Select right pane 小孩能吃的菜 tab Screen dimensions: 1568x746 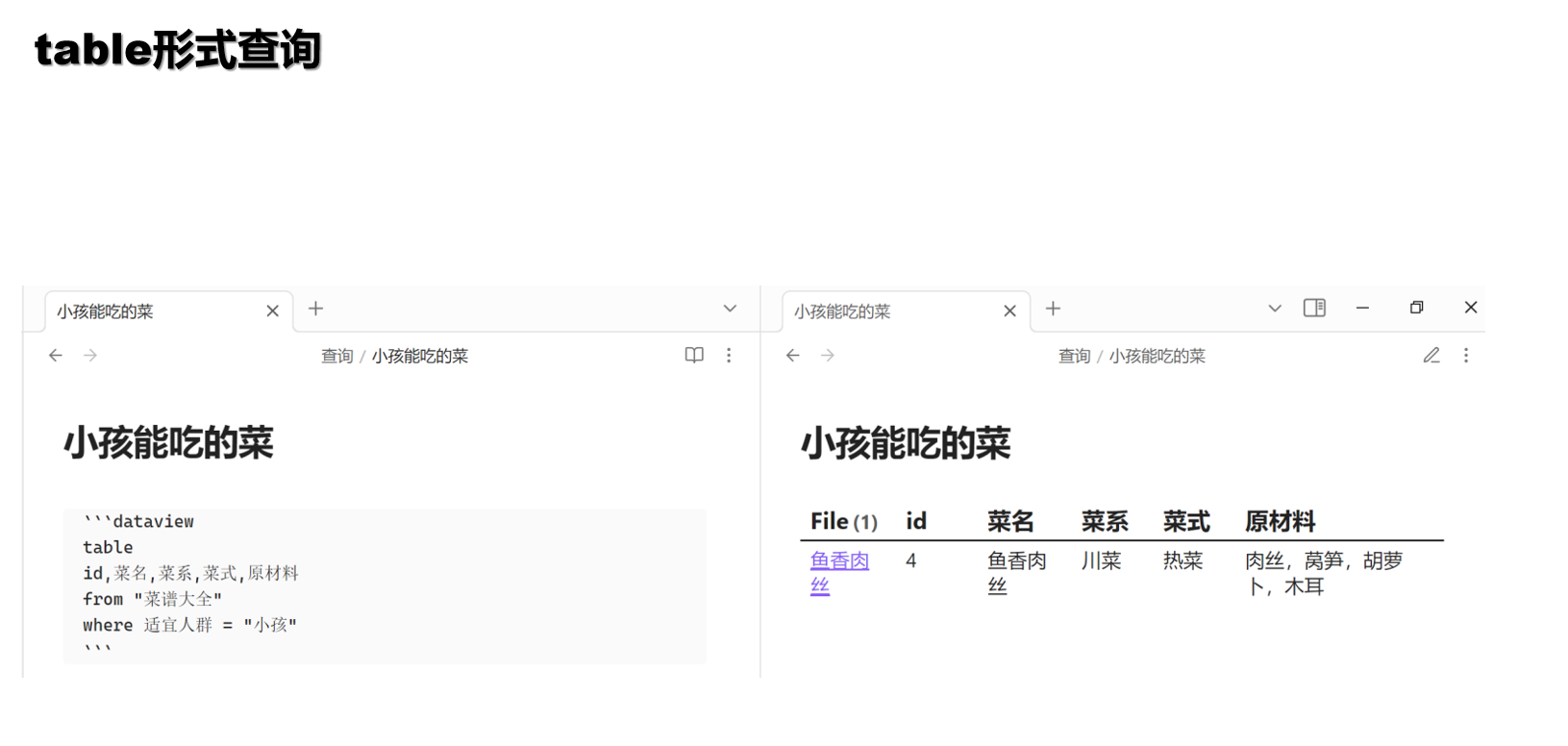(x=906, y=311)
